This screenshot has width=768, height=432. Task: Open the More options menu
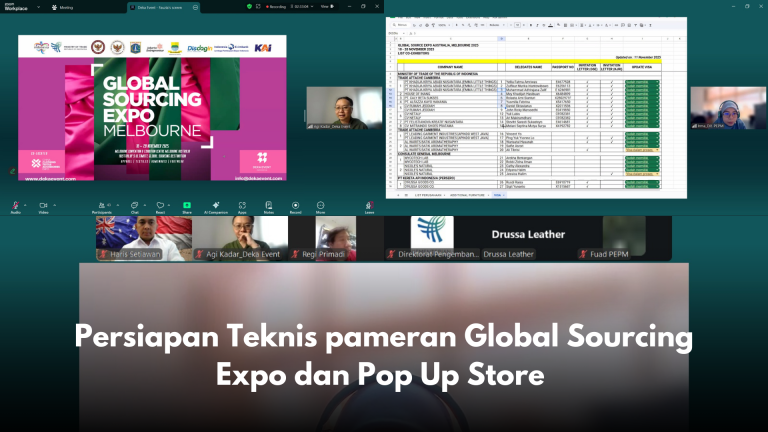pyautogui.click(x=320, y=206)
